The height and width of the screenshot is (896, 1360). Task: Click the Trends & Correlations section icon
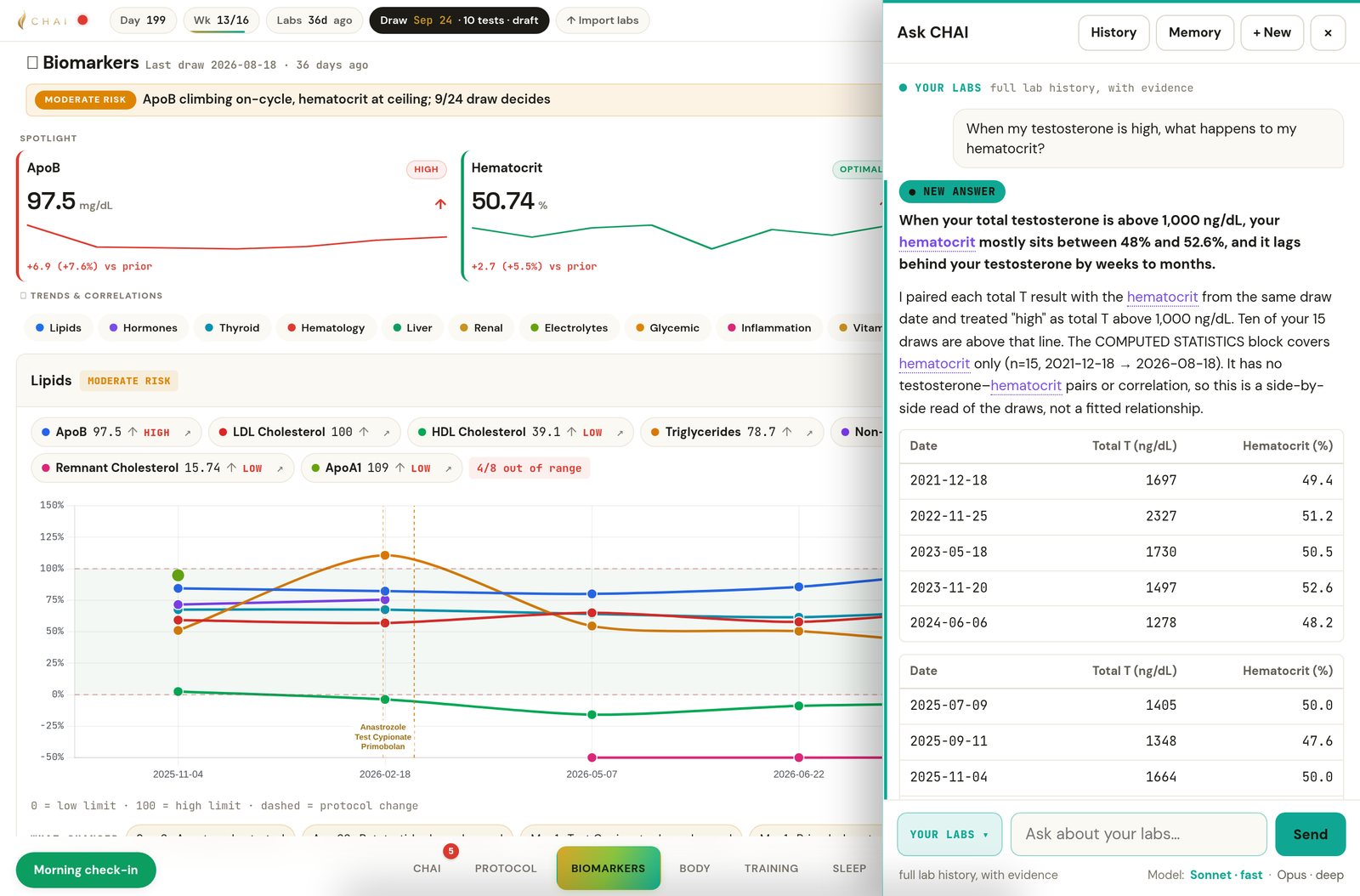point(23,296)
